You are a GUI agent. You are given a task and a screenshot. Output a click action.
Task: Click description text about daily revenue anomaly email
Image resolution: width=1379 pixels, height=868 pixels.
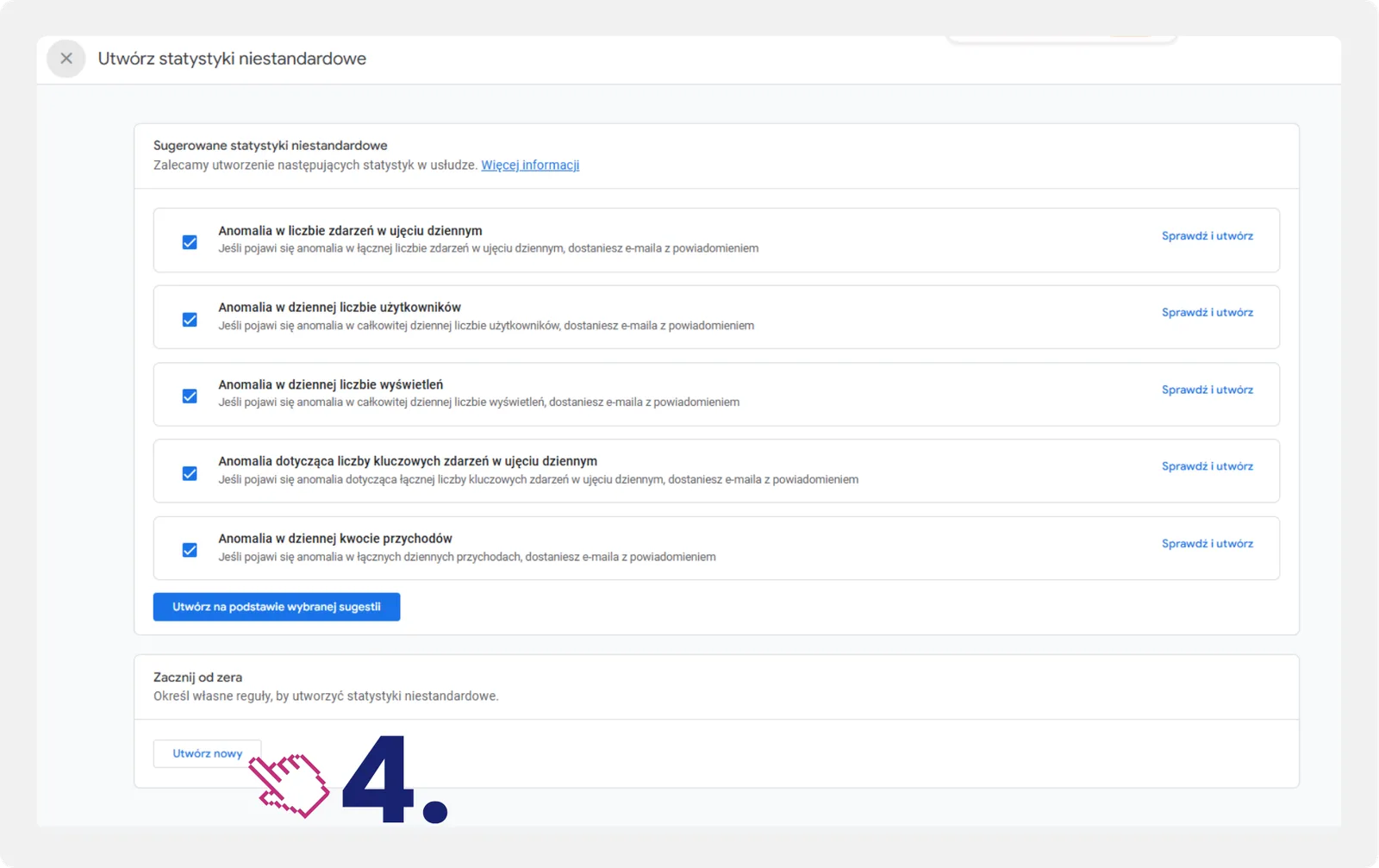pos(467,557)
